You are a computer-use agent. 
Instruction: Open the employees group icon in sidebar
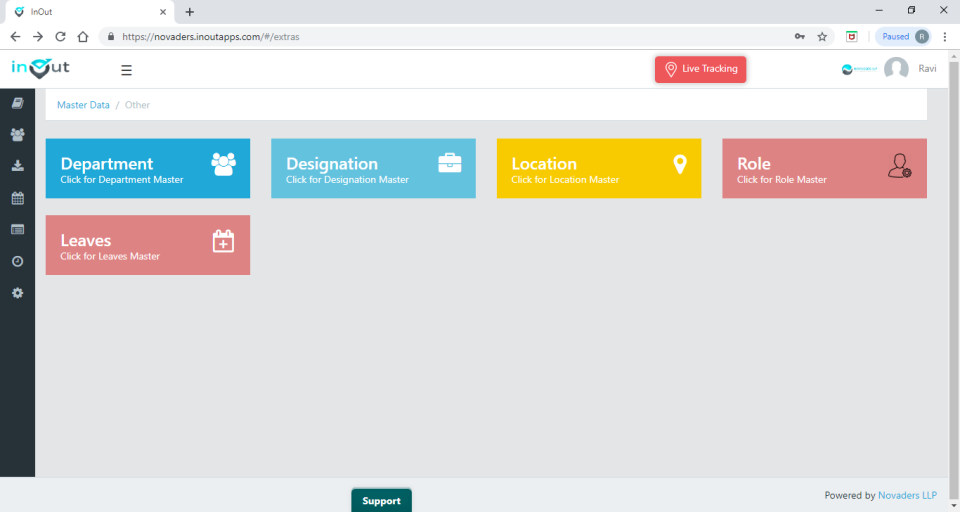point(17,135)
